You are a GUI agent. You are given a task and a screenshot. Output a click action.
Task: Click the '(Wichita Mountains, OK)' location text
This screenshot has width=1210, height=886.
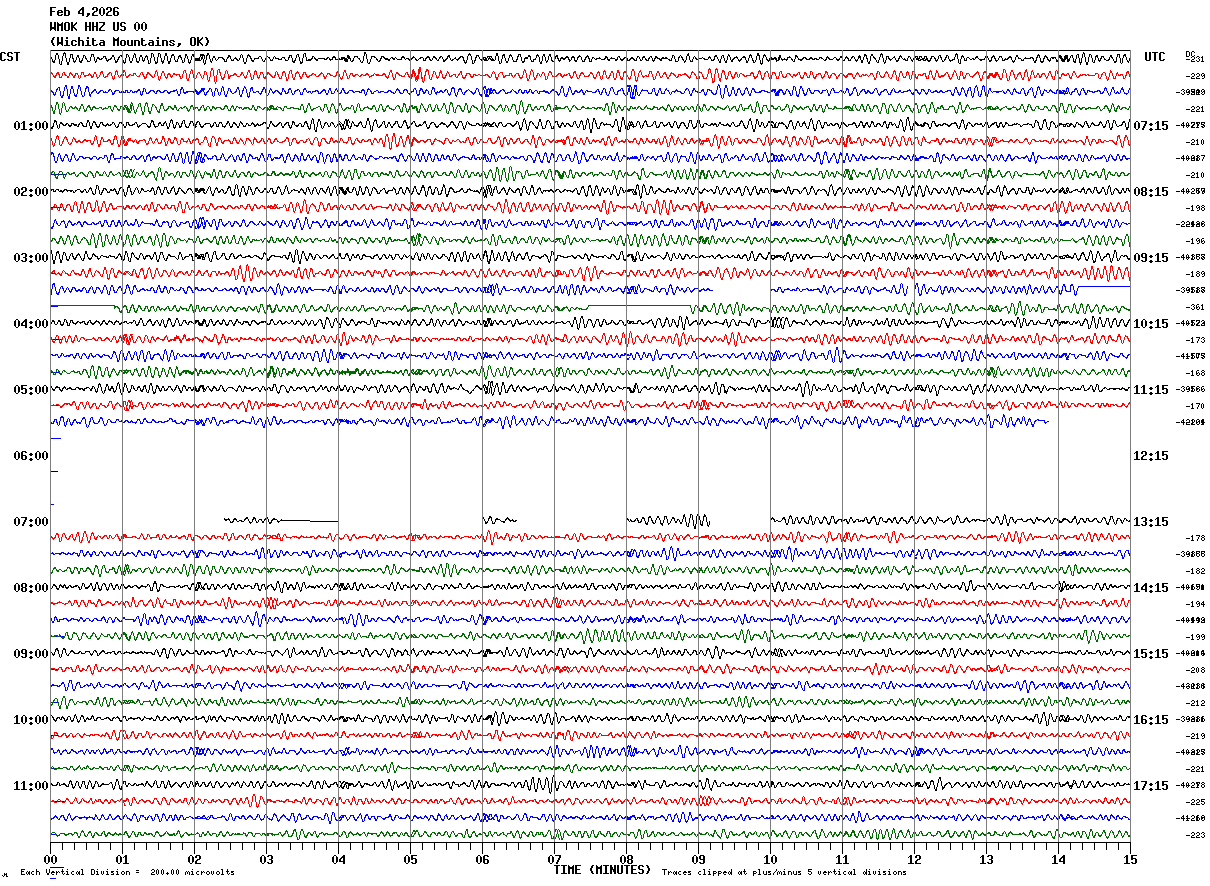pos(130,42)
